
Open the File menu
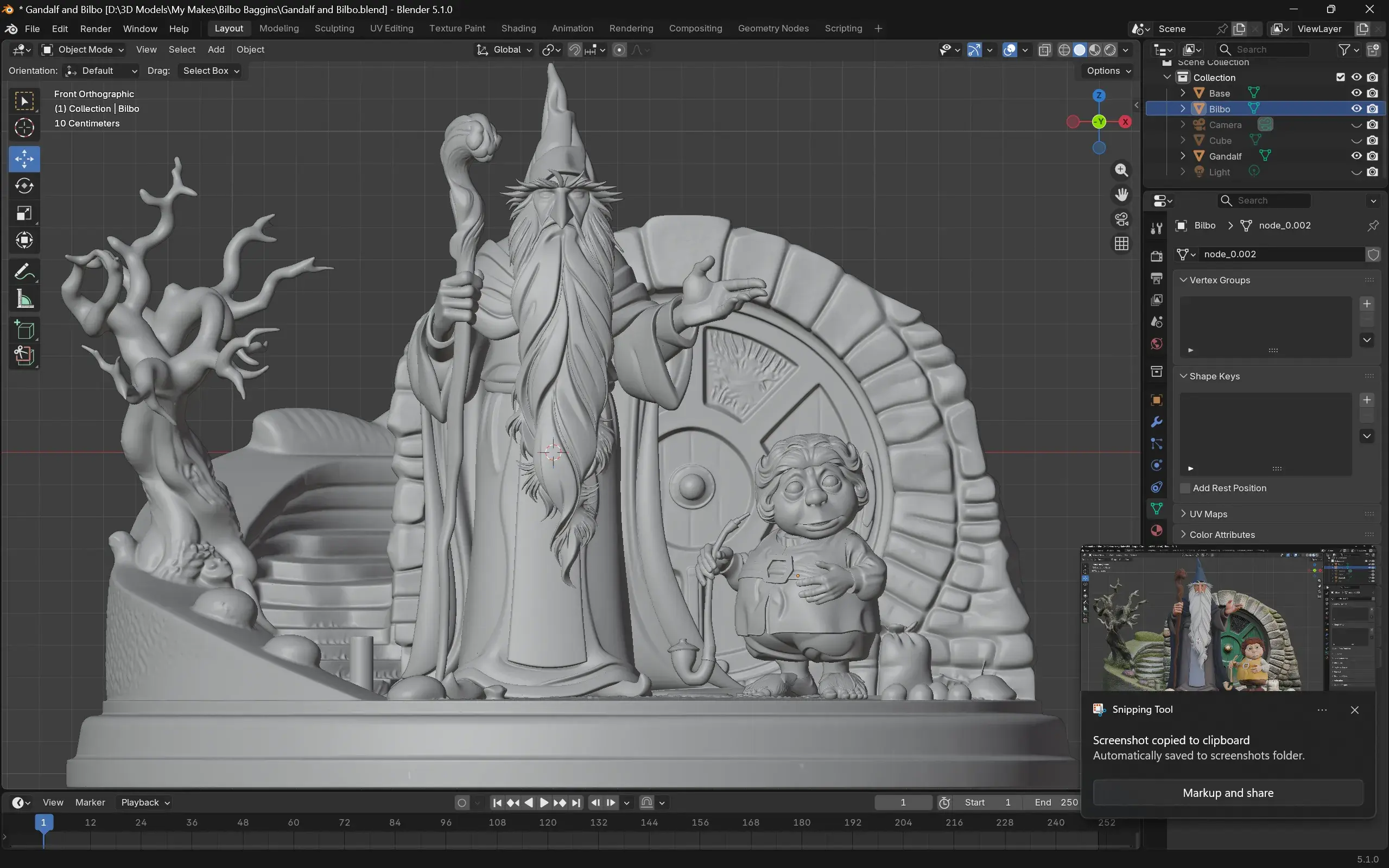pos(32,29)
